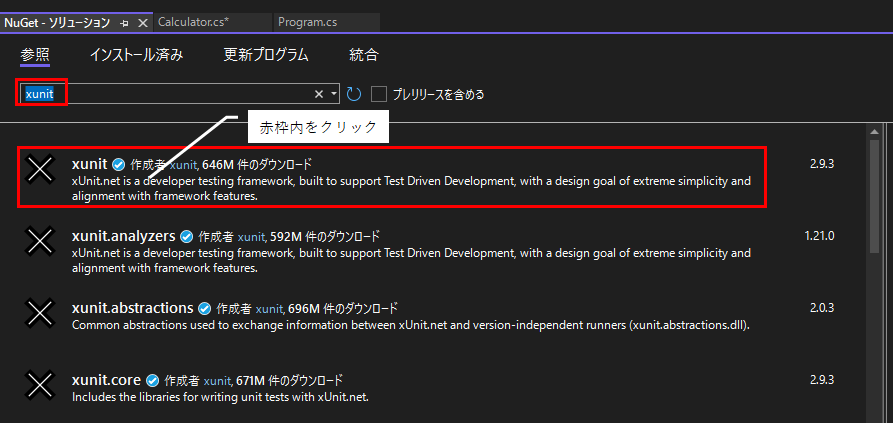Image resolution: width=893 pixels, height=423 pixels.
Task: Click the xunit.analyzers package icon
Action: tap(41, 240)
